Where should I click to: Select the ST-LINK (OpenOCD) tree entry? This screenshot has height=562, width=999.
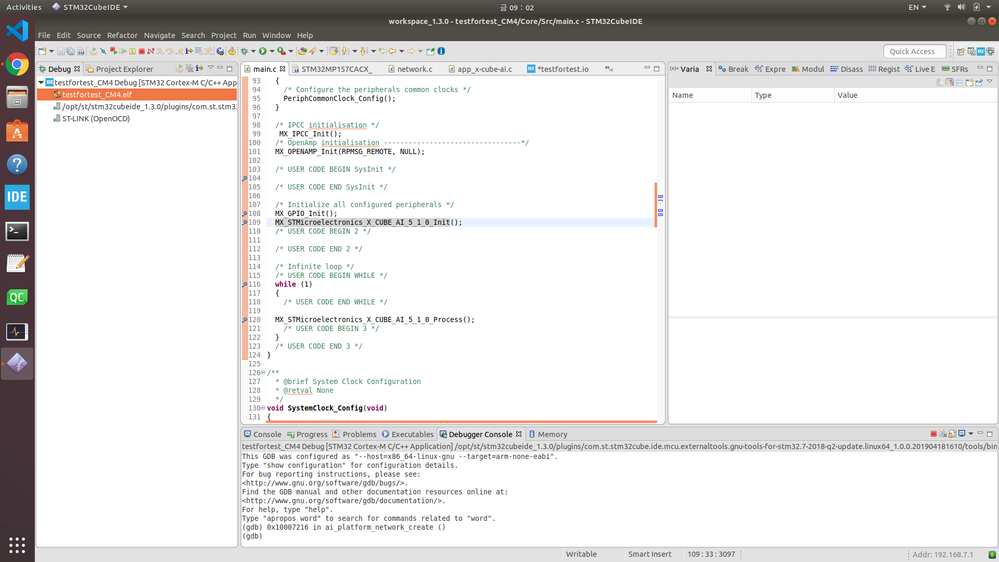click(91, 119)
